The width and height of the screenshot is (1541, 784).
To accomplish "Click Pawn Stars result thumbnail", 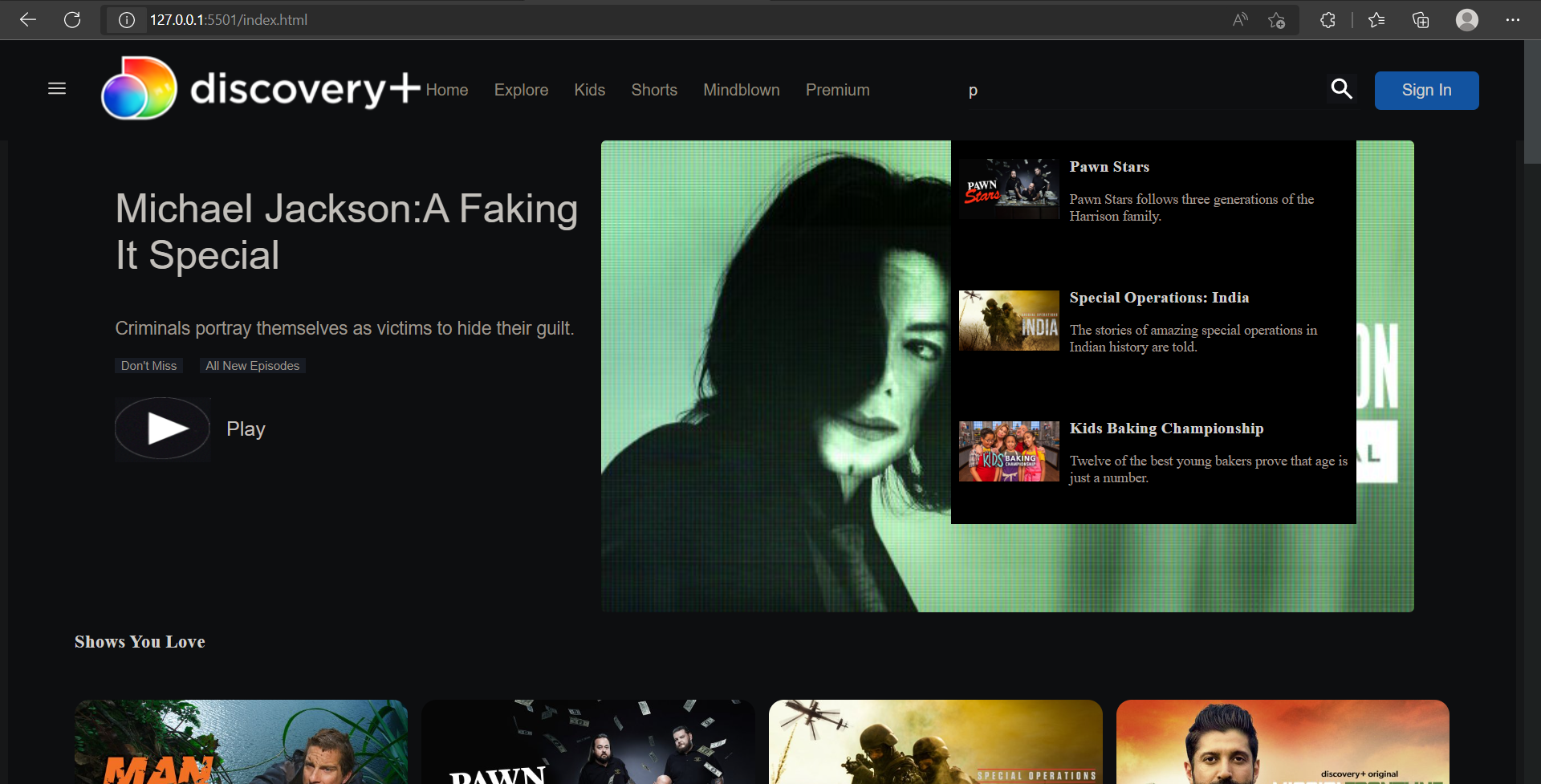I will [x=1009, y=189].
